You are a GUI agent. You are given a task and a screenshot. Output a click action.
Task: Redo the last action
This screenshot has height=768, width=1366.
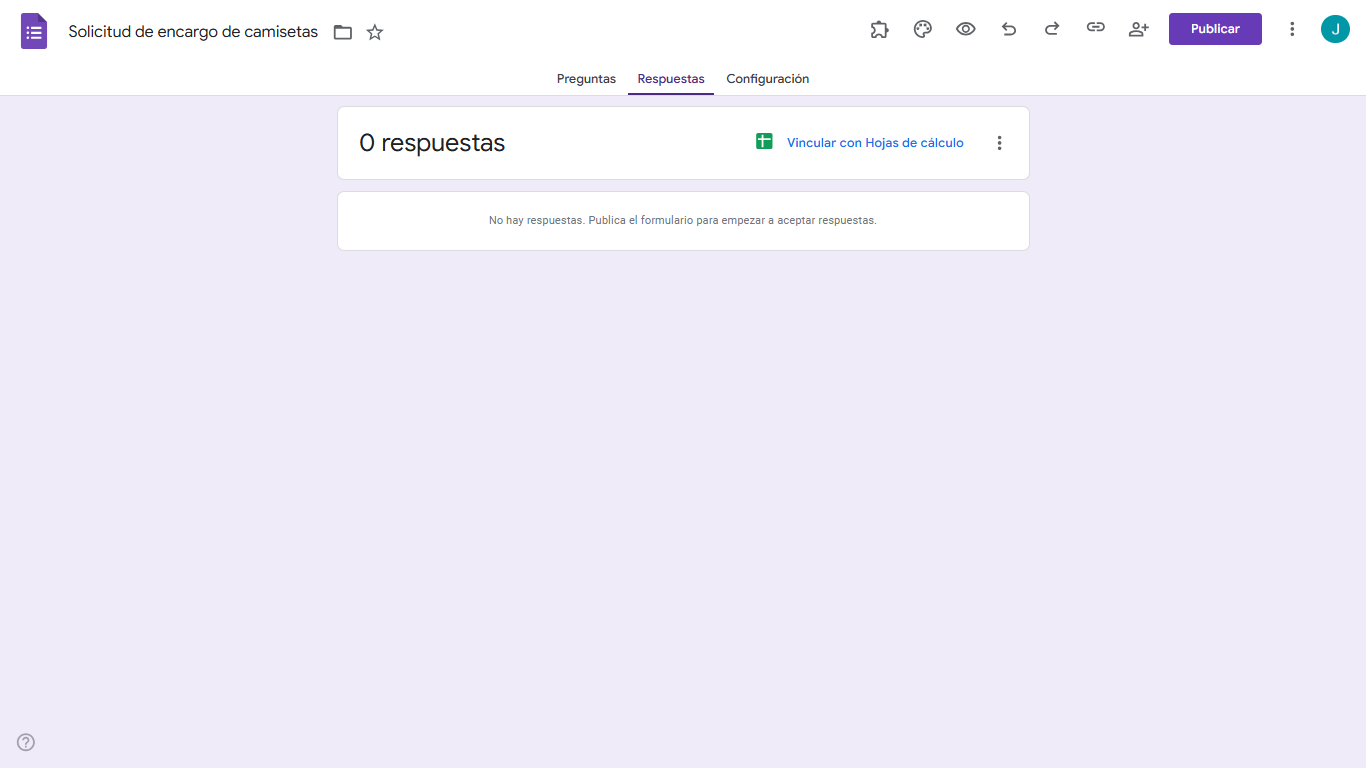[1052, 29]
